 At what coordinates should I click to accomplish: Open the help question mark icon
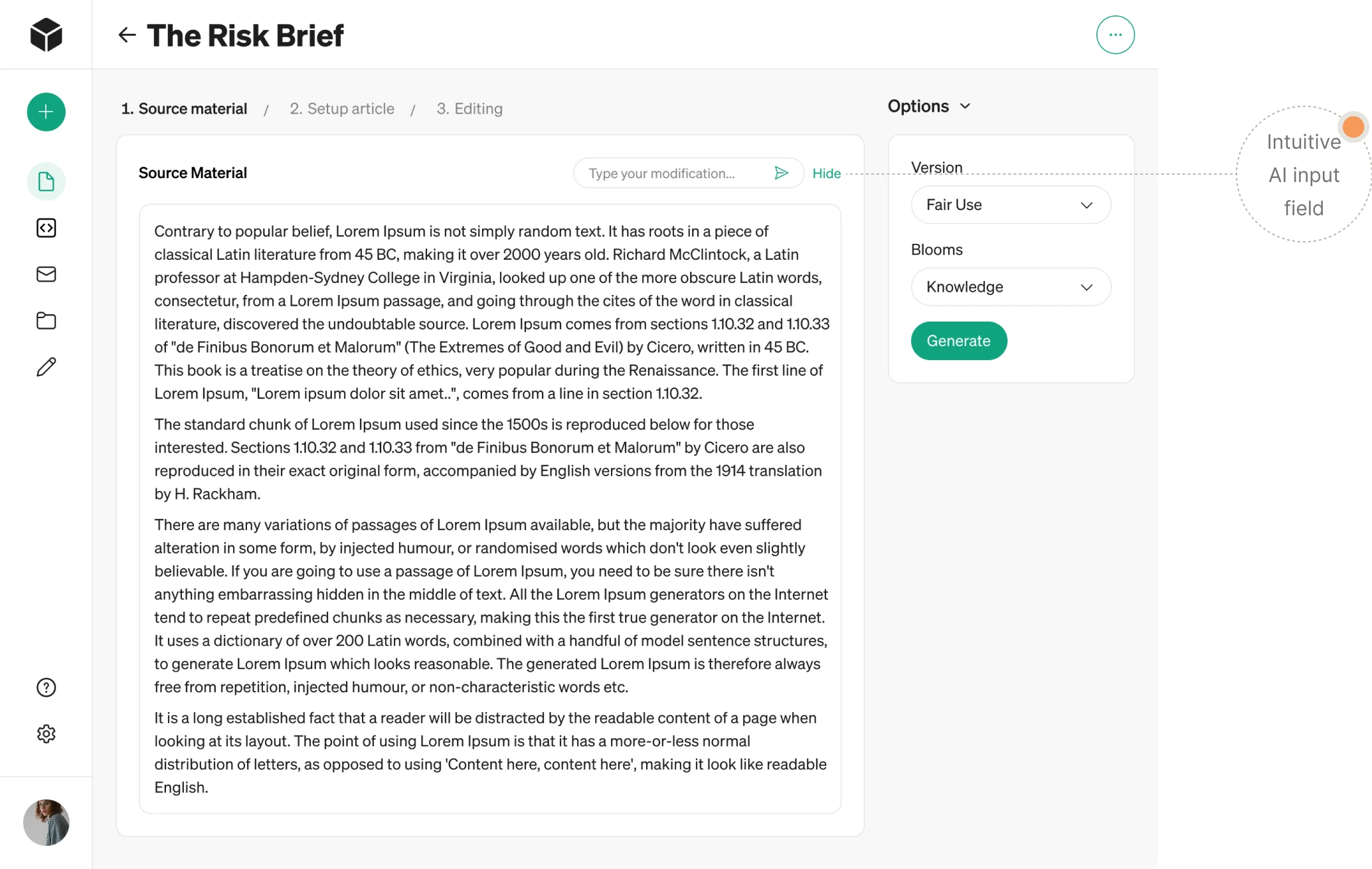pyautogui.click(x=45, y=687)
